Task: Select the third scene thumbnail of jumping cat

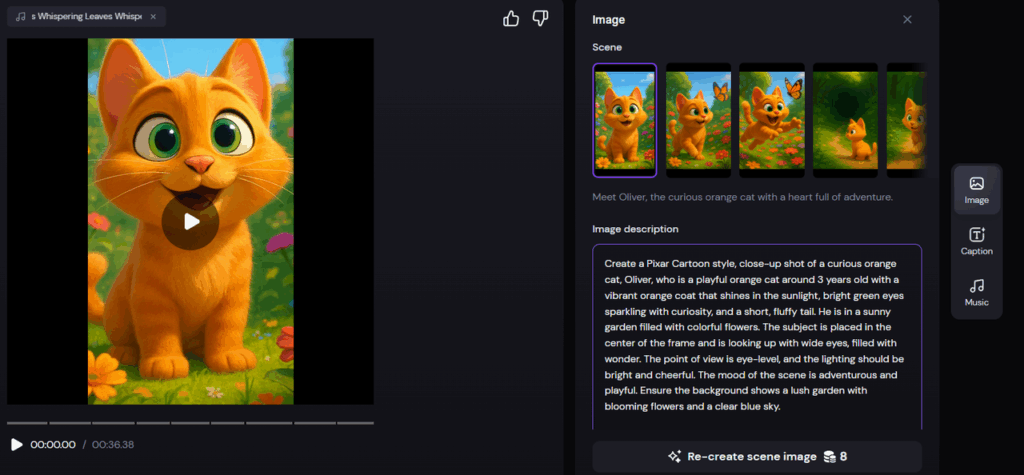Action: (772, 120)
